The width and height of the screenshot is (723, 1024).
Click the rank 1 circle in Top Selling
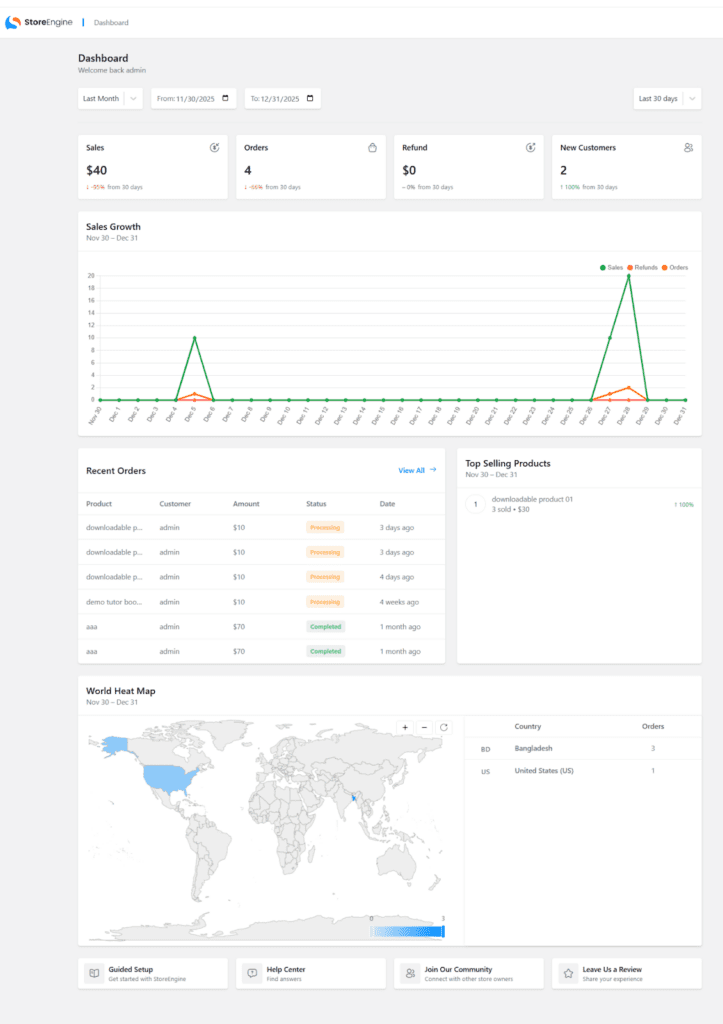[475, 504]
